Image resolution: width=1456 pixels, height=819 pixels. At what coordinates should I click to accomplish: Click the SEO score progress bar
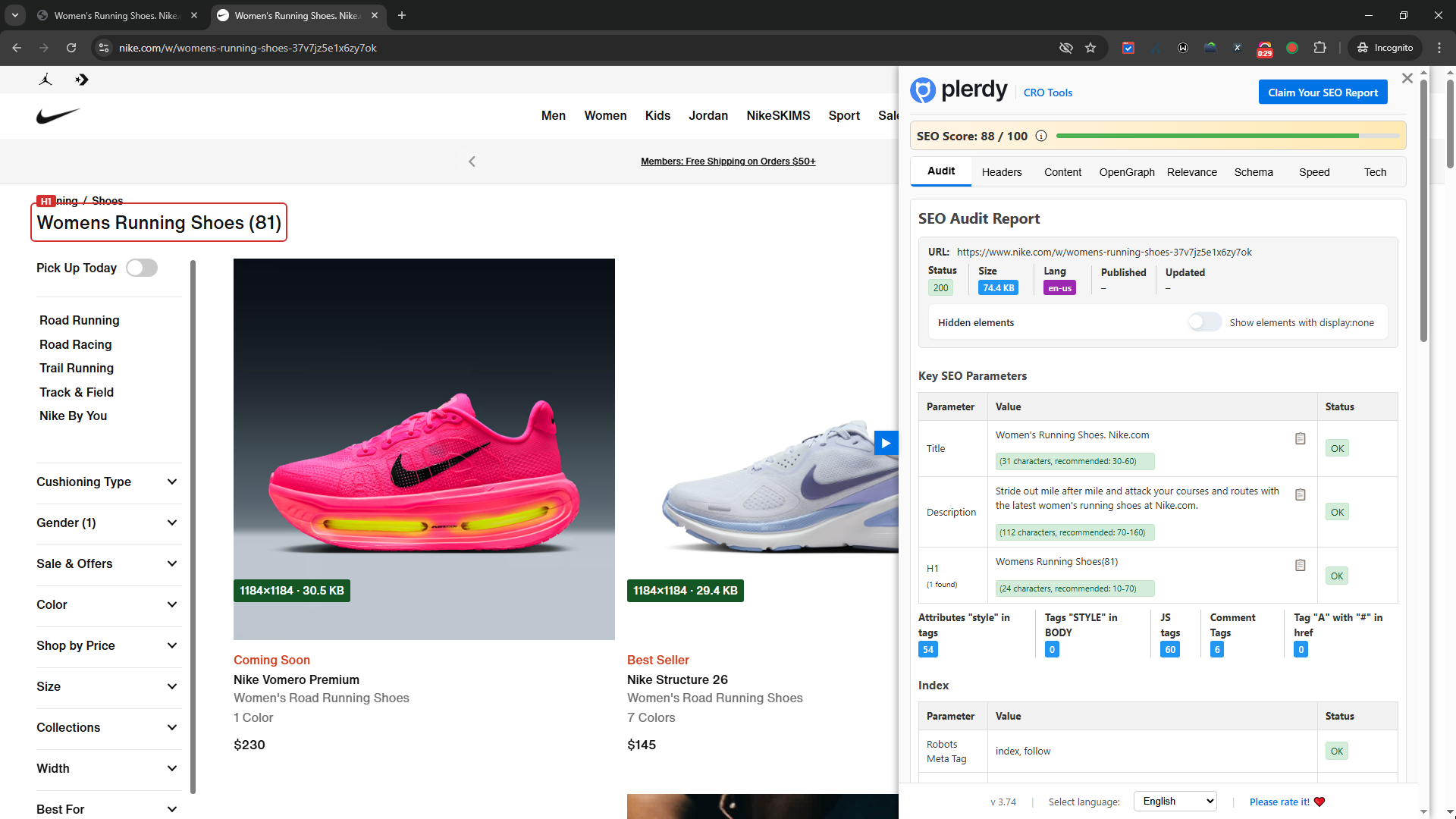(x=1227, y=136)
